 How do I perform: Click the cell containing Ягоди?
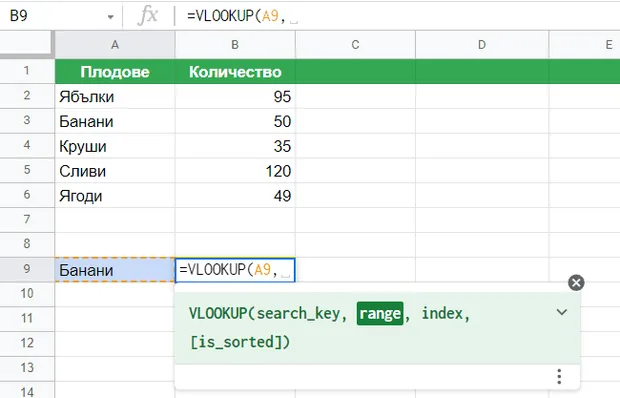115,195
